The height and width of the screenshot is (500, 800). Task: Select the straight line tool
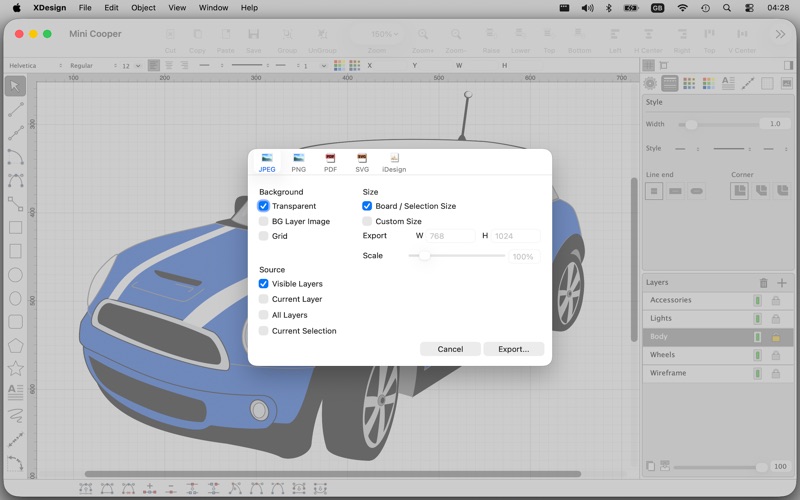(x=15, y=109)
